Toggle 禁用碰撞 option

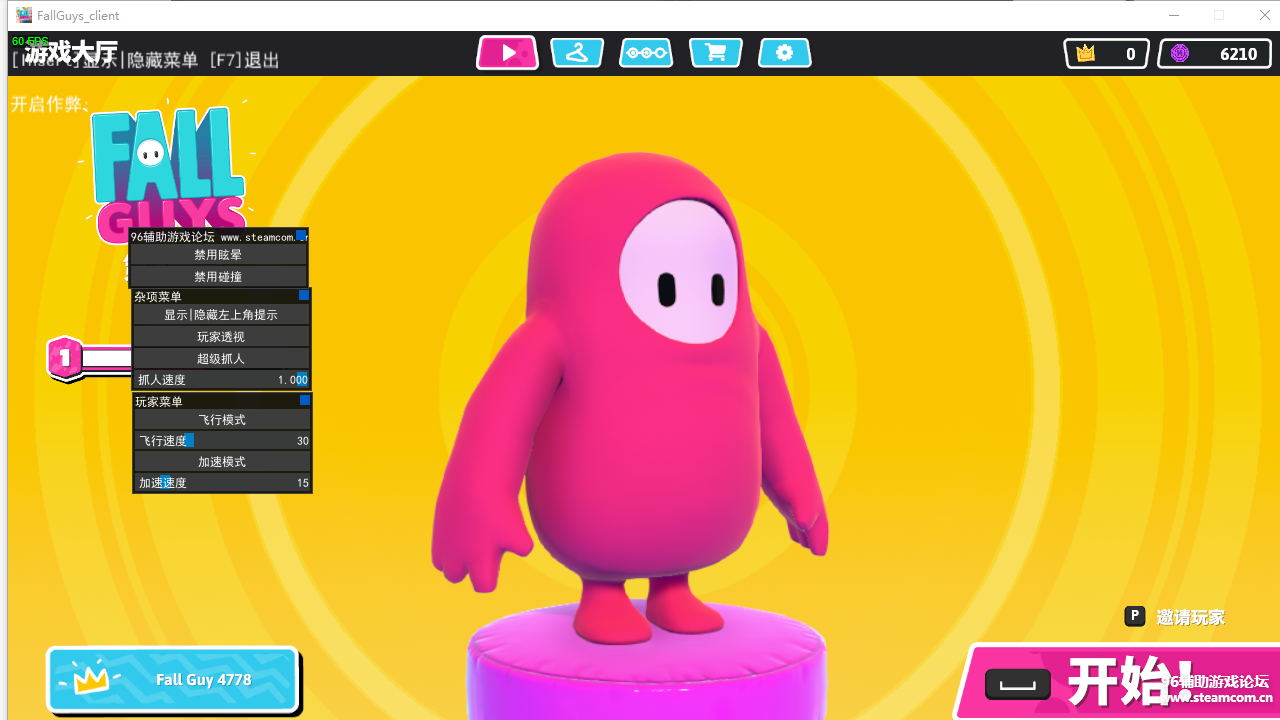tap(218, 276)
